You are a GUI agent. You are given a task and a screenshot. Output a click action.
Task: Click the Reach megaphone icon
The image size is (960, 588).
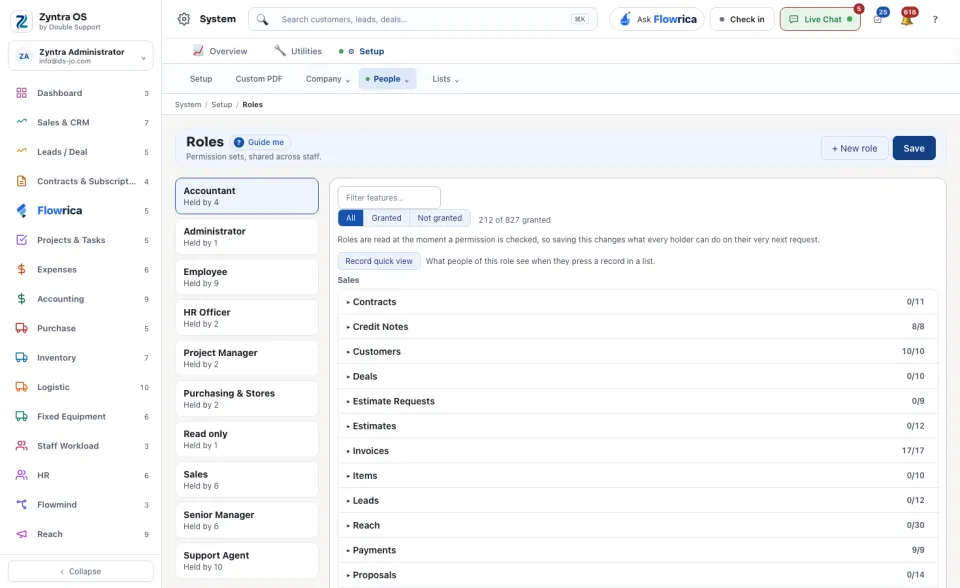click(21, 534)
